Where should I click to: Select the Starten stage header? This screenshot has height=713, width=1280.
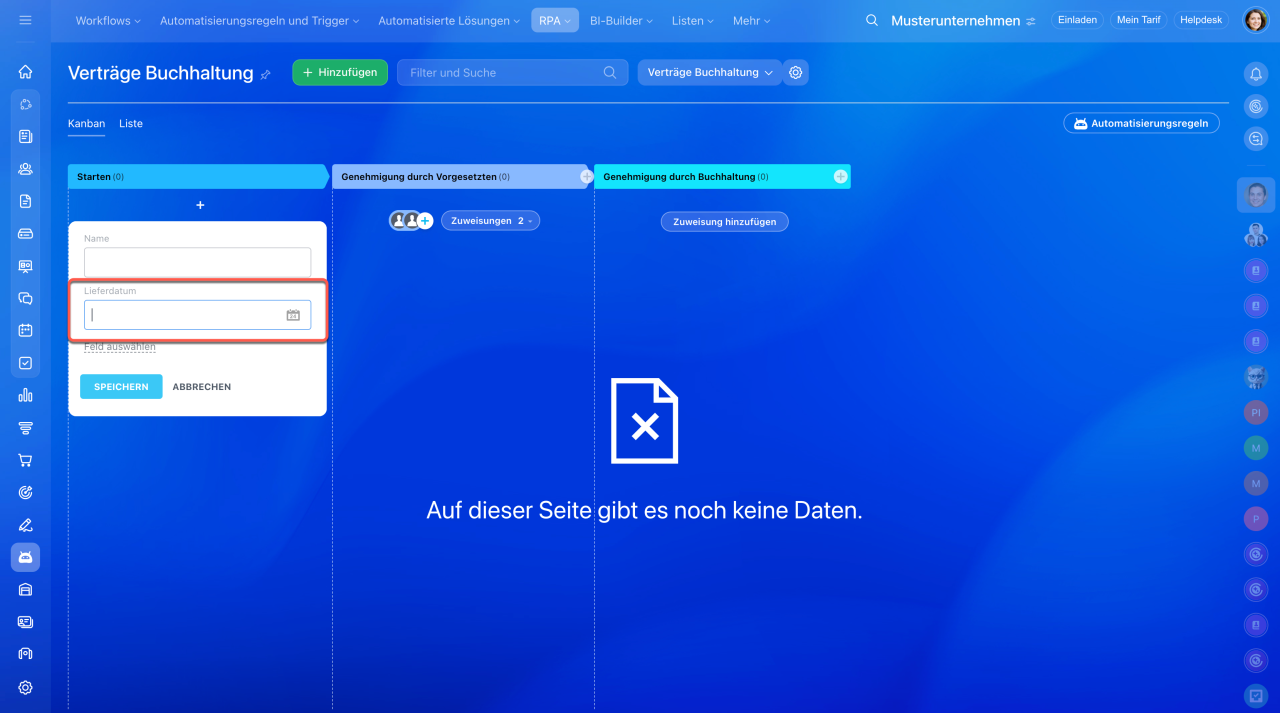(198, 176)
